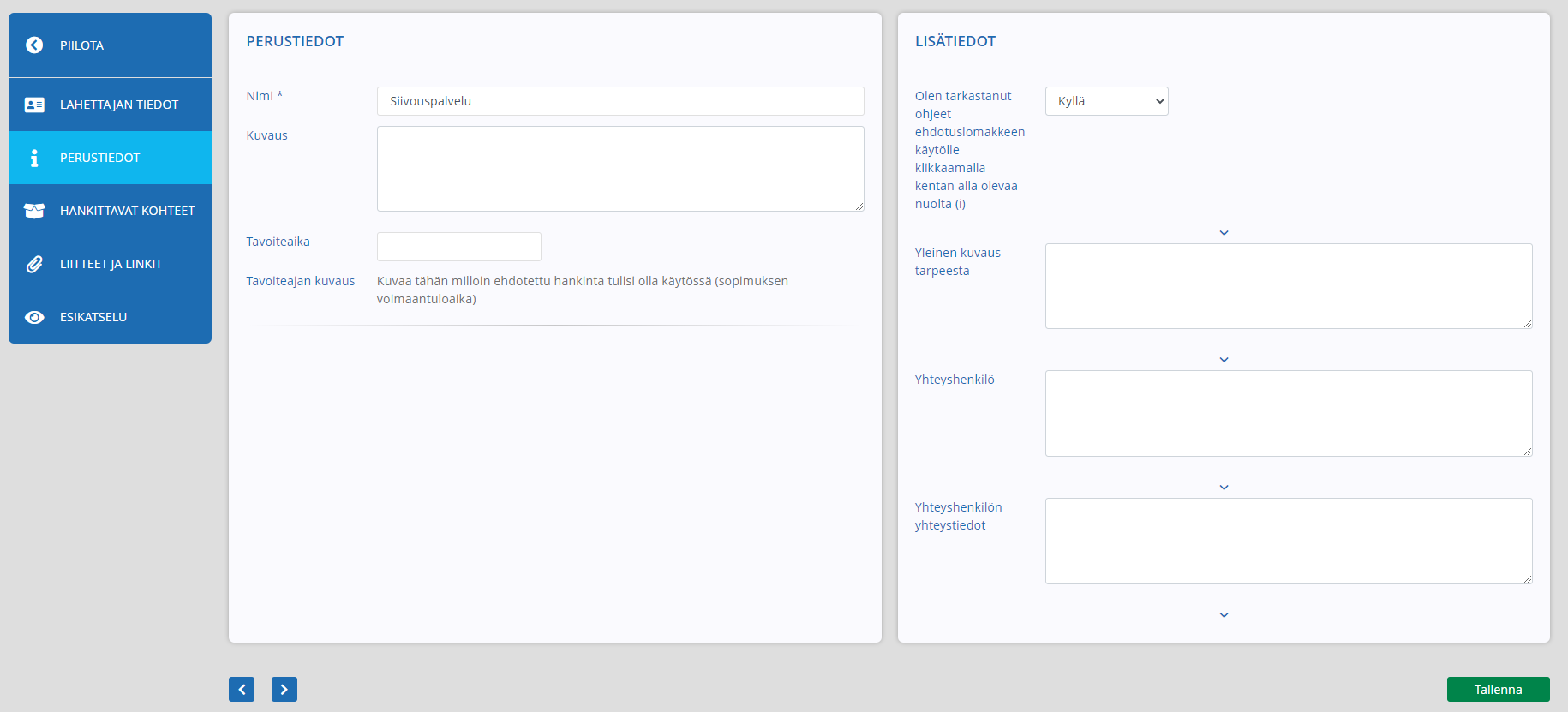Image resolution: width=1568 pixels, height=712 pixels.
Task: Click the LISÄTIEDOT panel heading
Action: click(x=955, y=41)
